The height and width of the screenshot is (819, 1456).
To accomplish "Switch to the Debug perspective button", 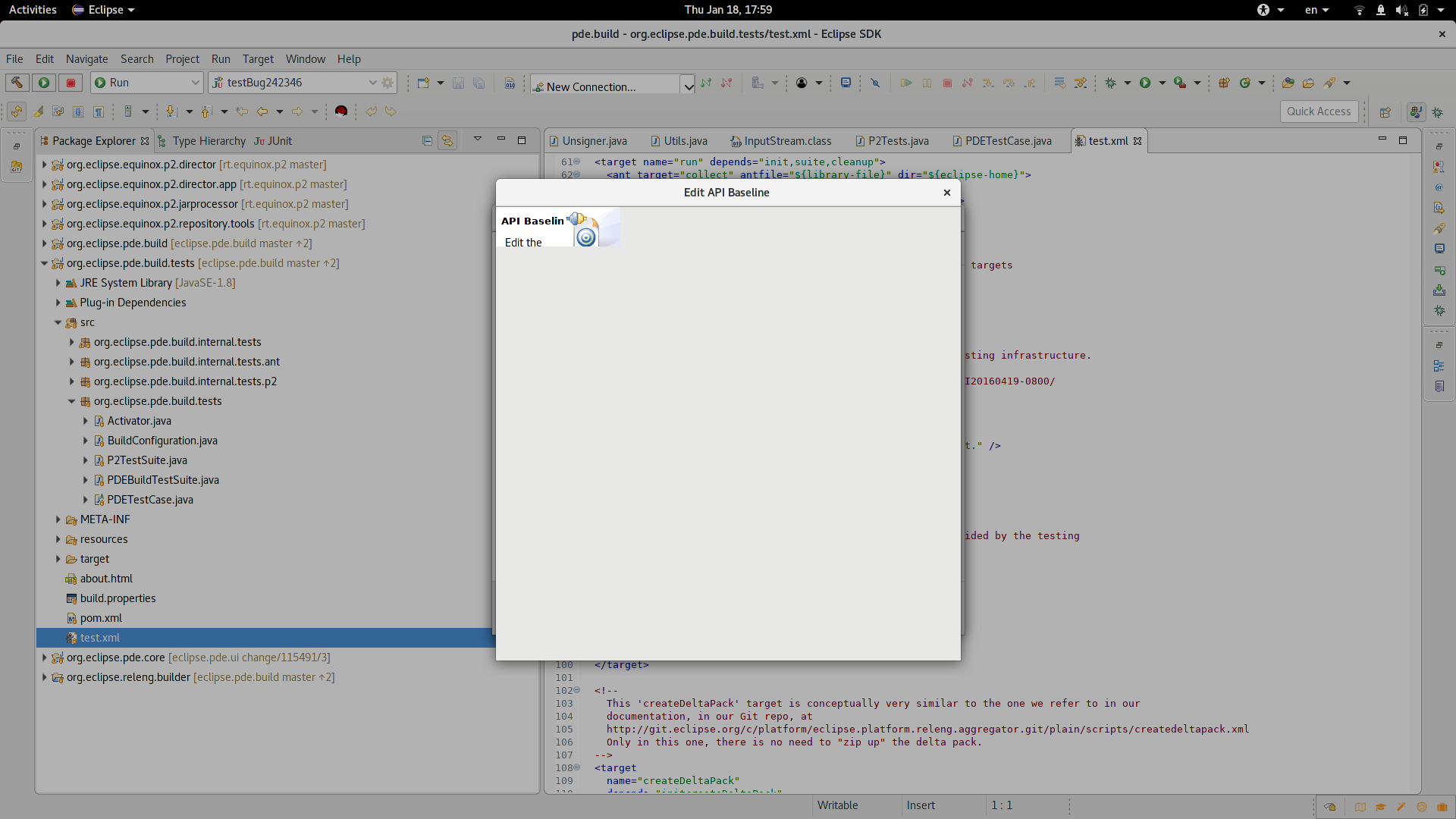I will 1438,111.
